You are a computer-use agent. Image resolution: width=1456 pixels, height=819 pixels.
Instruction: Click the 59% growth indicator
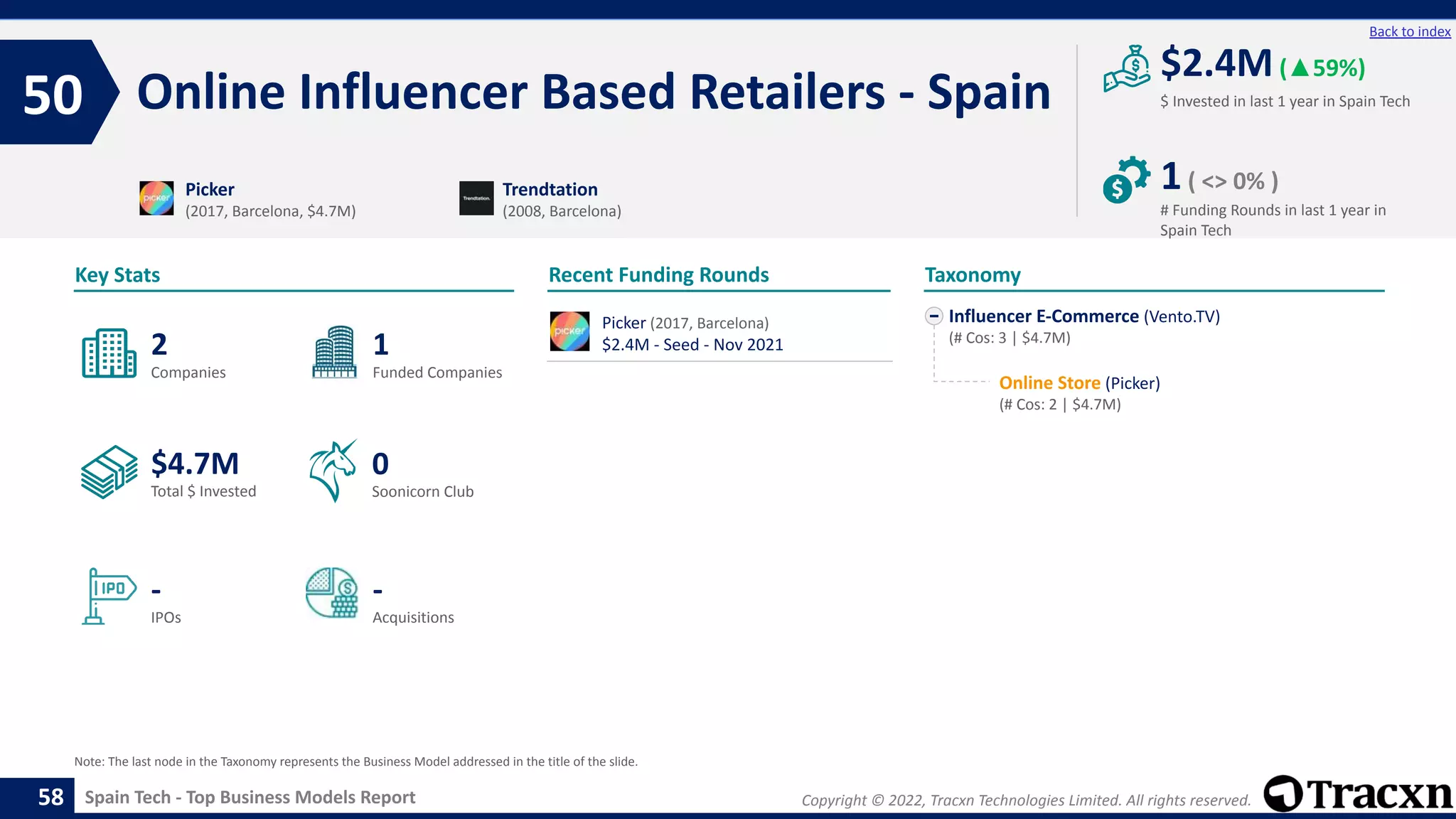tap(1322, 68)
